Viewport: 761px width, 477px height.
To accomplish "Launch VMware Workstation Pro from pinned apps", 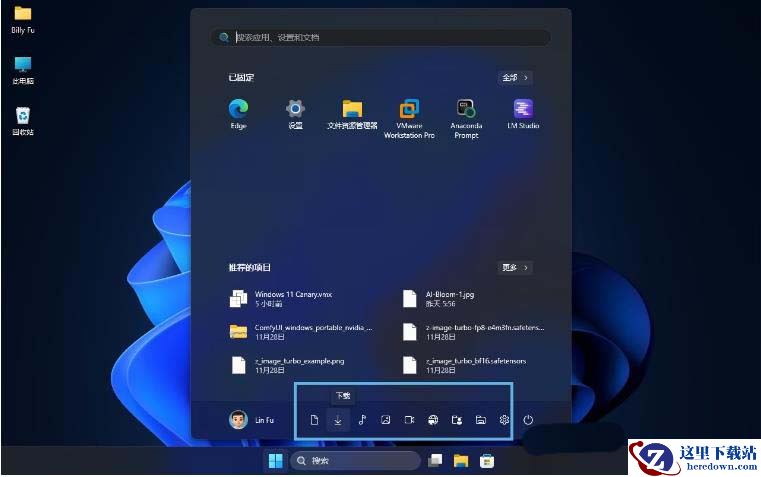I will pos(409,110).
